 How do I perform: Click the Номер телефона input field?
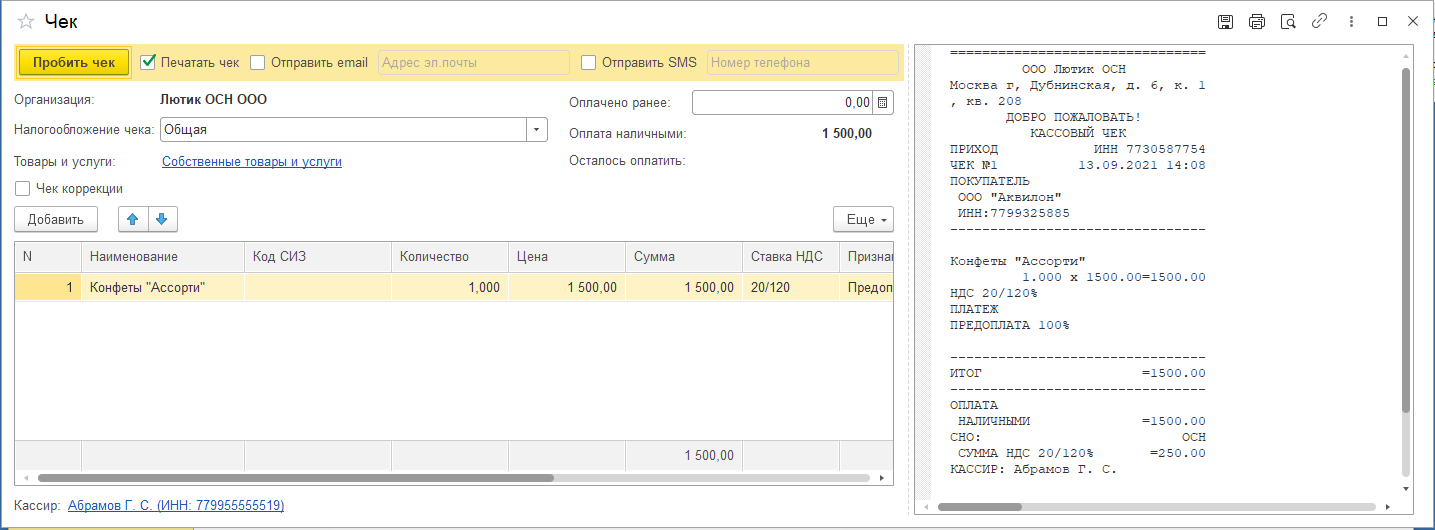point(803,62)
